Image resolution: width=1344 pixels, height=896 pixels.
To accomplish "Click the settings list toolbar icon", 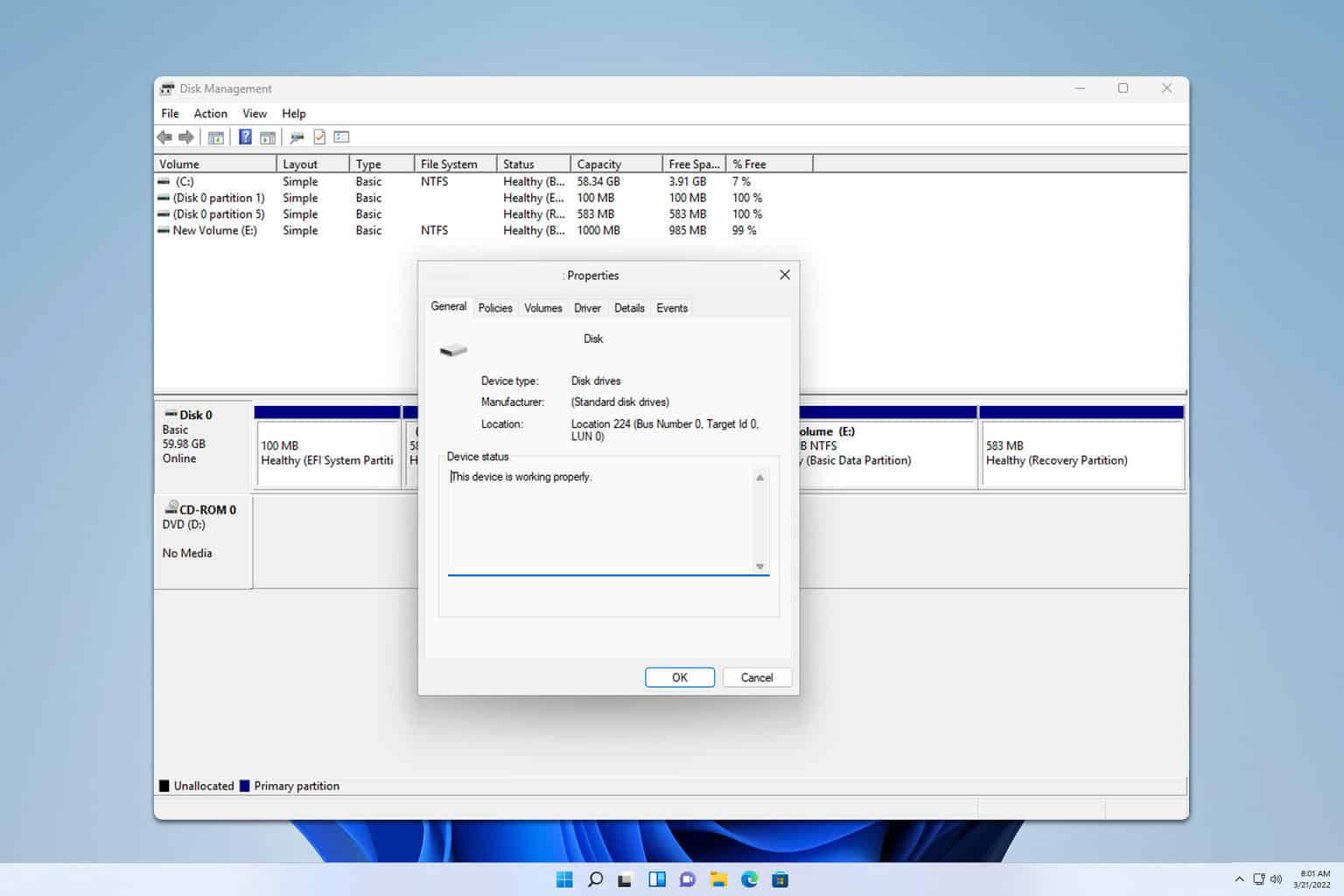I will pyautogui.click(x=342, y=137).
